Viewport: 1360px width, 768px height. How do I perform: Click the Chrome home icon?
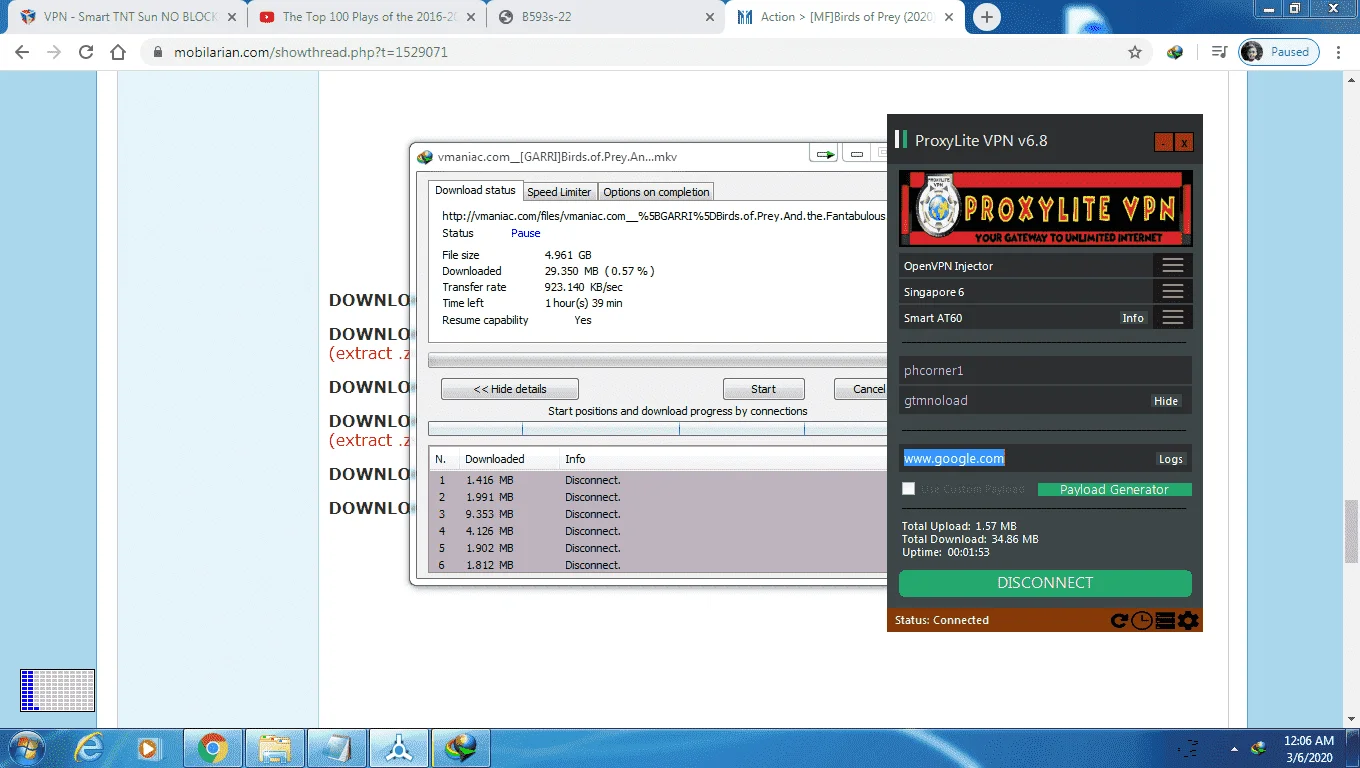(x=118, y=52)
